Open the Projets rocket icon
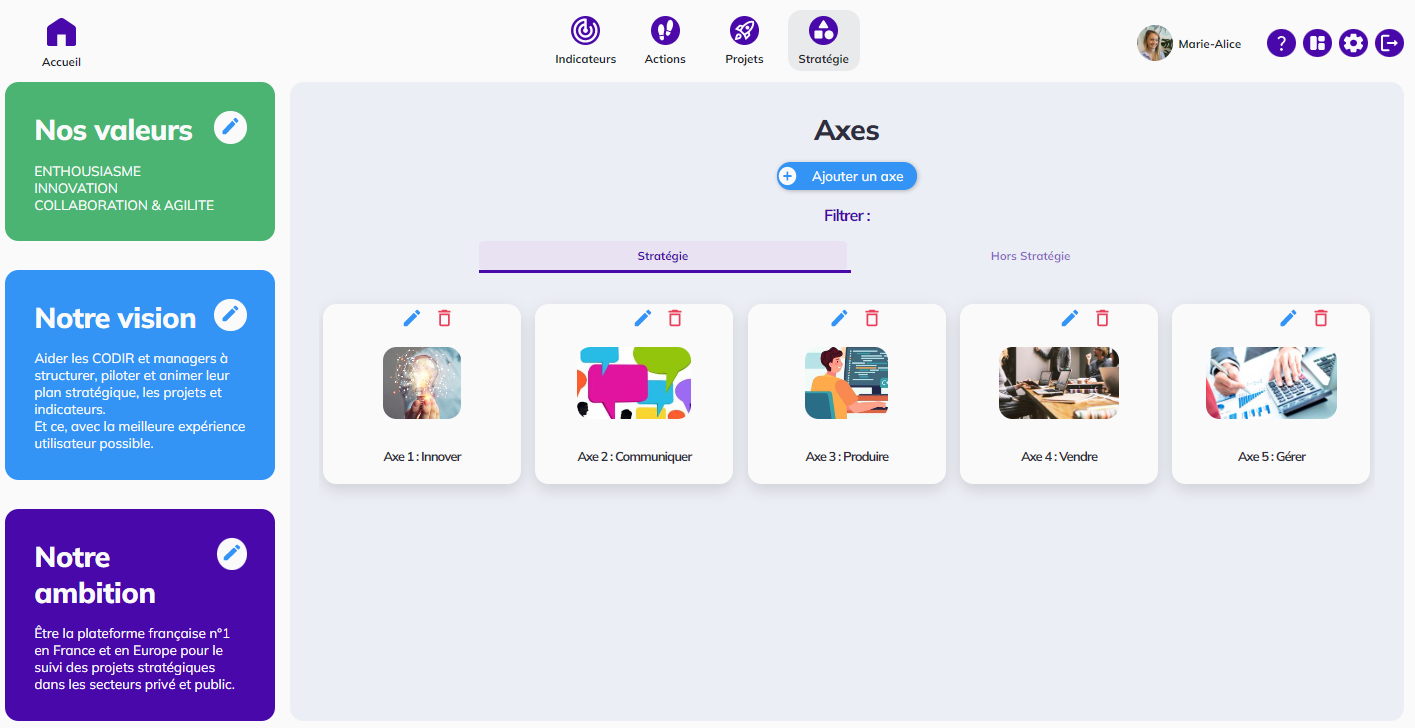 (x=743, y=31)
